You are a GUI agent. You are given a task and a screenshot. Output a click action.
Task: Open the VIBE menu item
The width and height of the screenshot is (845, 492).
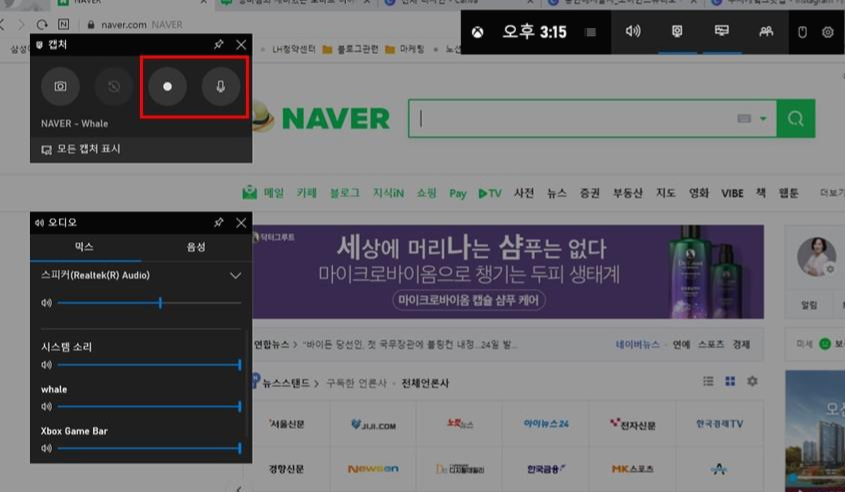[732, 193]
